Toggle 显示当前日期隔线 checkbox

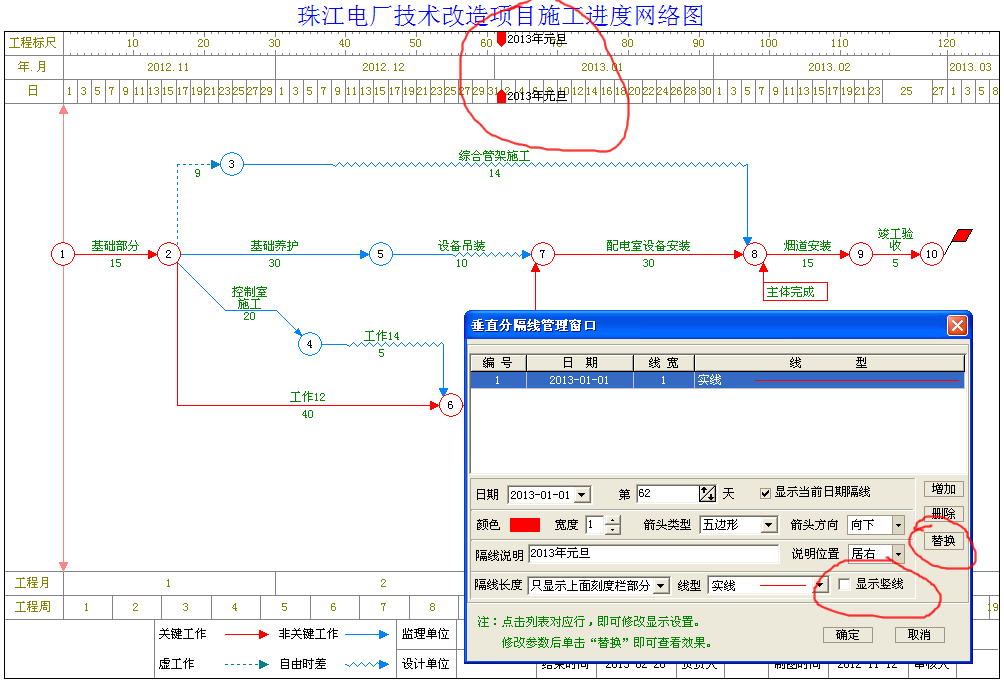point(765,492)
